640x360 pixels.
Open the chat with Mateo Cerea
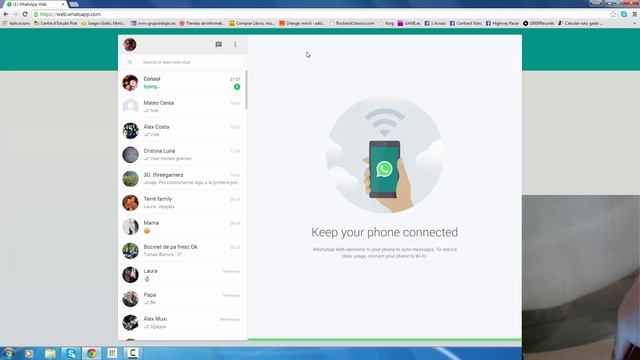[182, 107]
